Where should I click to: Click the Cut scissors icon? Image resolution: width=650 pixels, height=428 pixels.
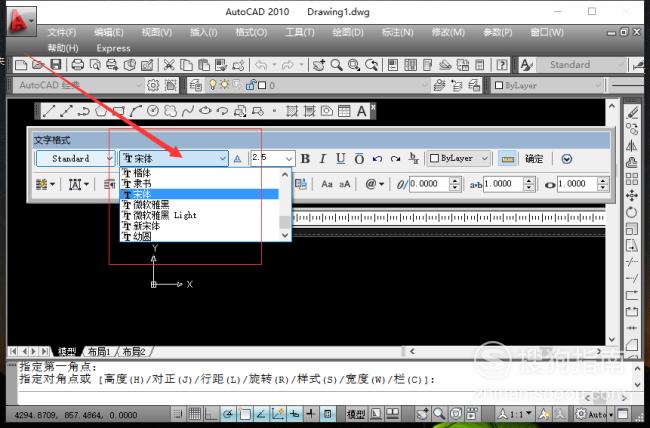tap(169, 65)
